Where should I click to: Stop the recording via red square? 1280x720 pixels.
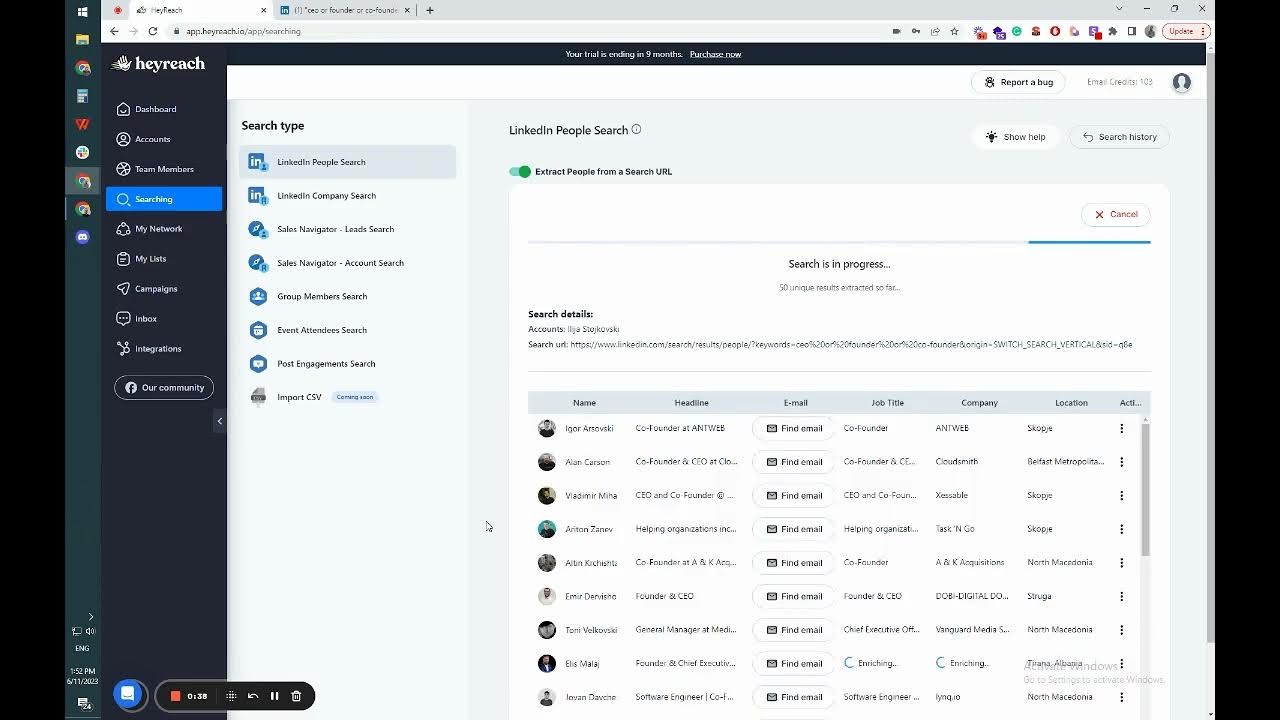(175, 696)
